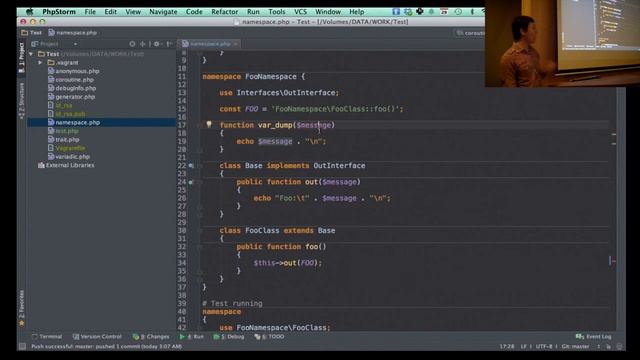The width and height of the screenshot is (640, 360).
Task: Click the Time Machine icon in menu bar
Action: pos(458,12)
